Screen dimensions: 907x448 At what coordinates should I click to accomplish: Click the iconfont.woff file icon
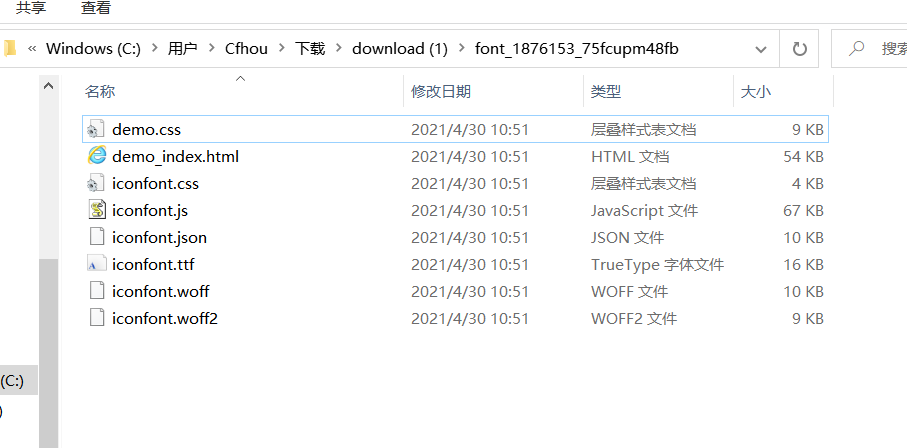point(97,291)
